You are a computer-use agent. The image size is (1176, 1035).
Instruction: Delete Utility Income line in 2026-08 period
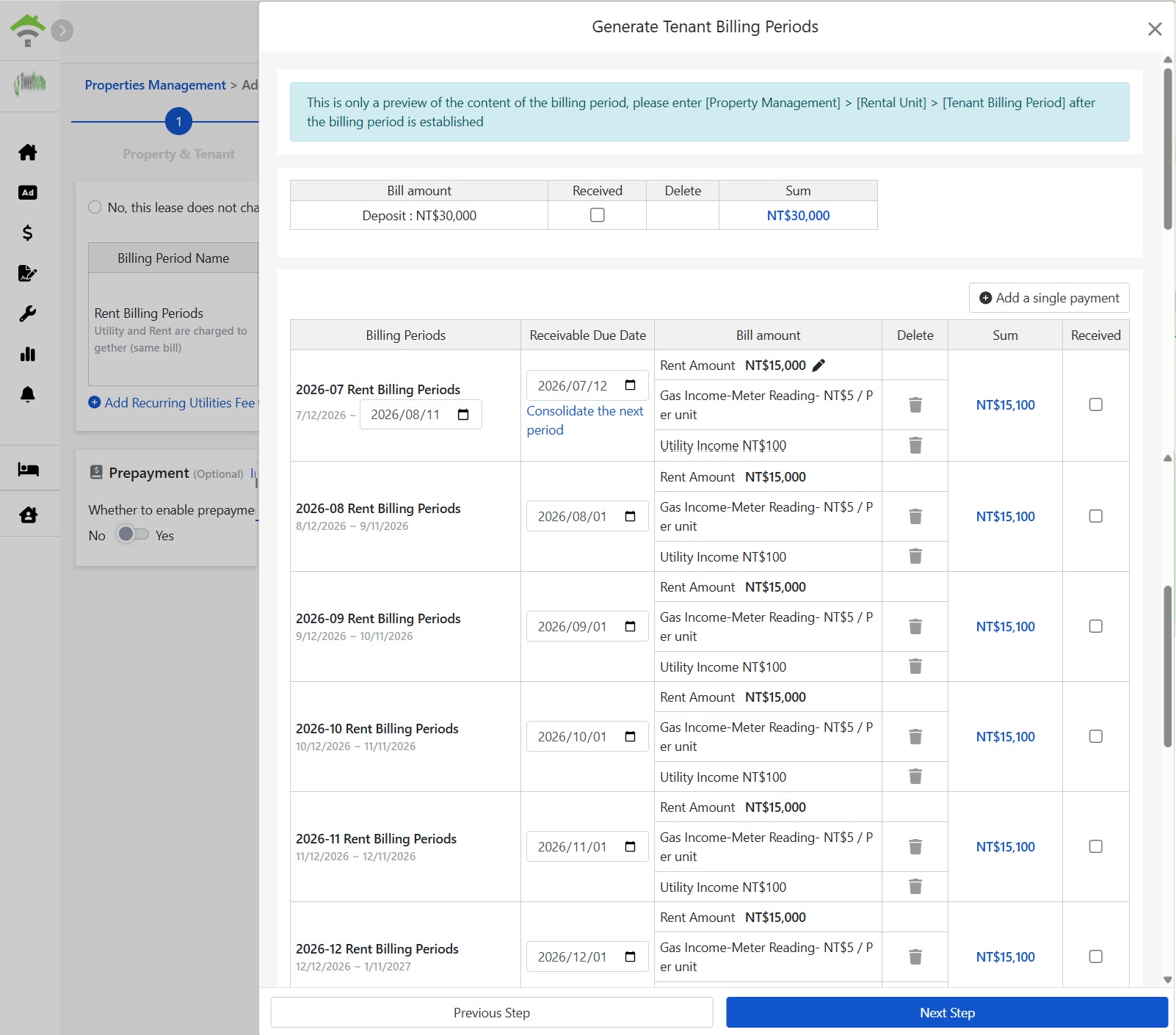coord(915,556)
